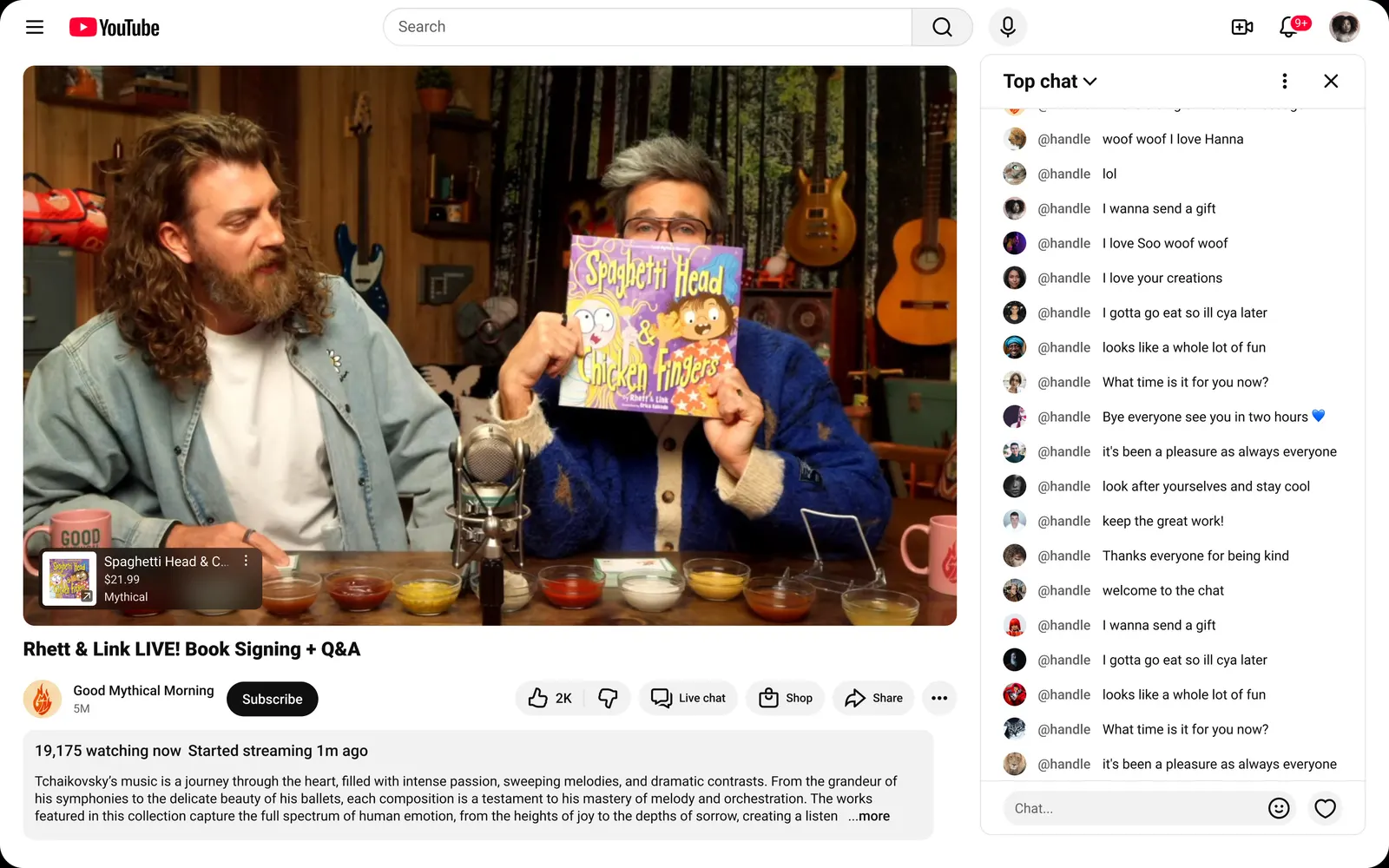Select message 'welcome to the chat'
Image resolution: width=1389 pixels, height=868 pixels.
coord(1163,590)
